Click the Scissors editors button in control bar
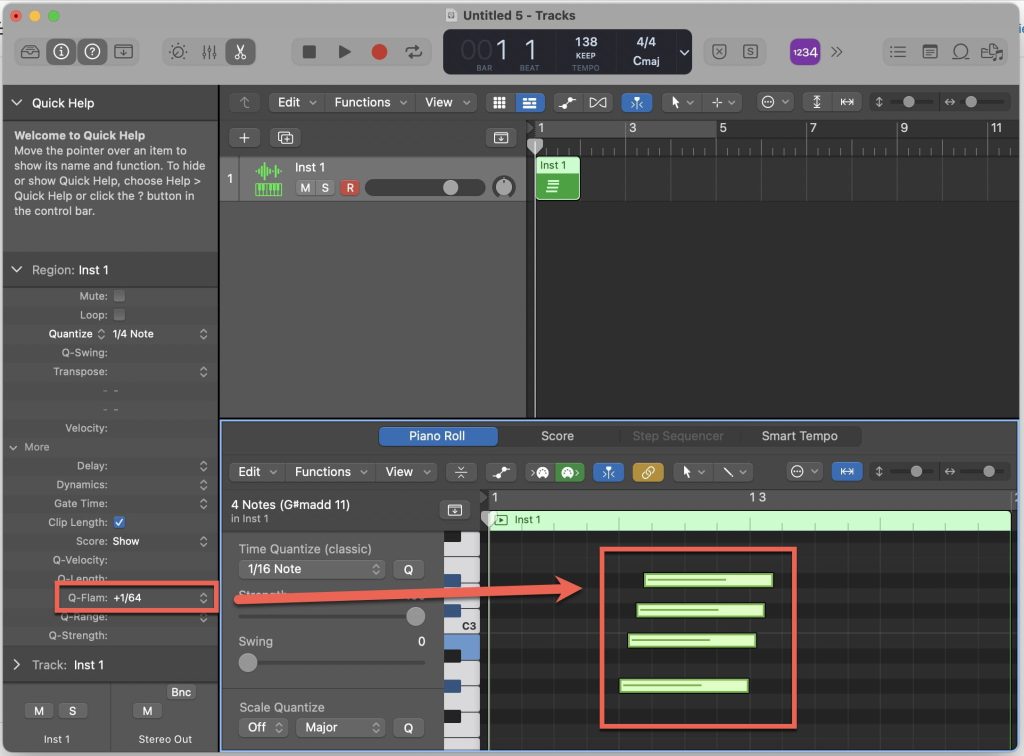 [239, 52]
